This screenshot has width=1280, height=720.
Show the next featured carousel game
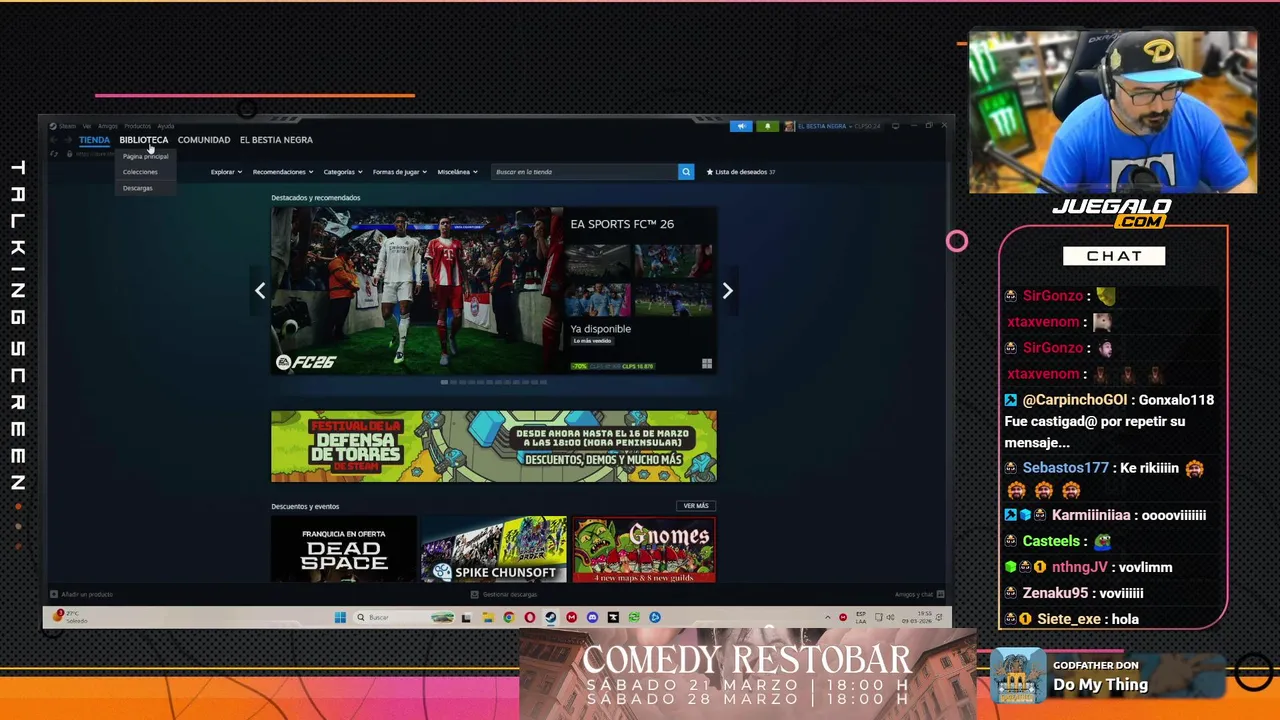[x=727, y=291]
